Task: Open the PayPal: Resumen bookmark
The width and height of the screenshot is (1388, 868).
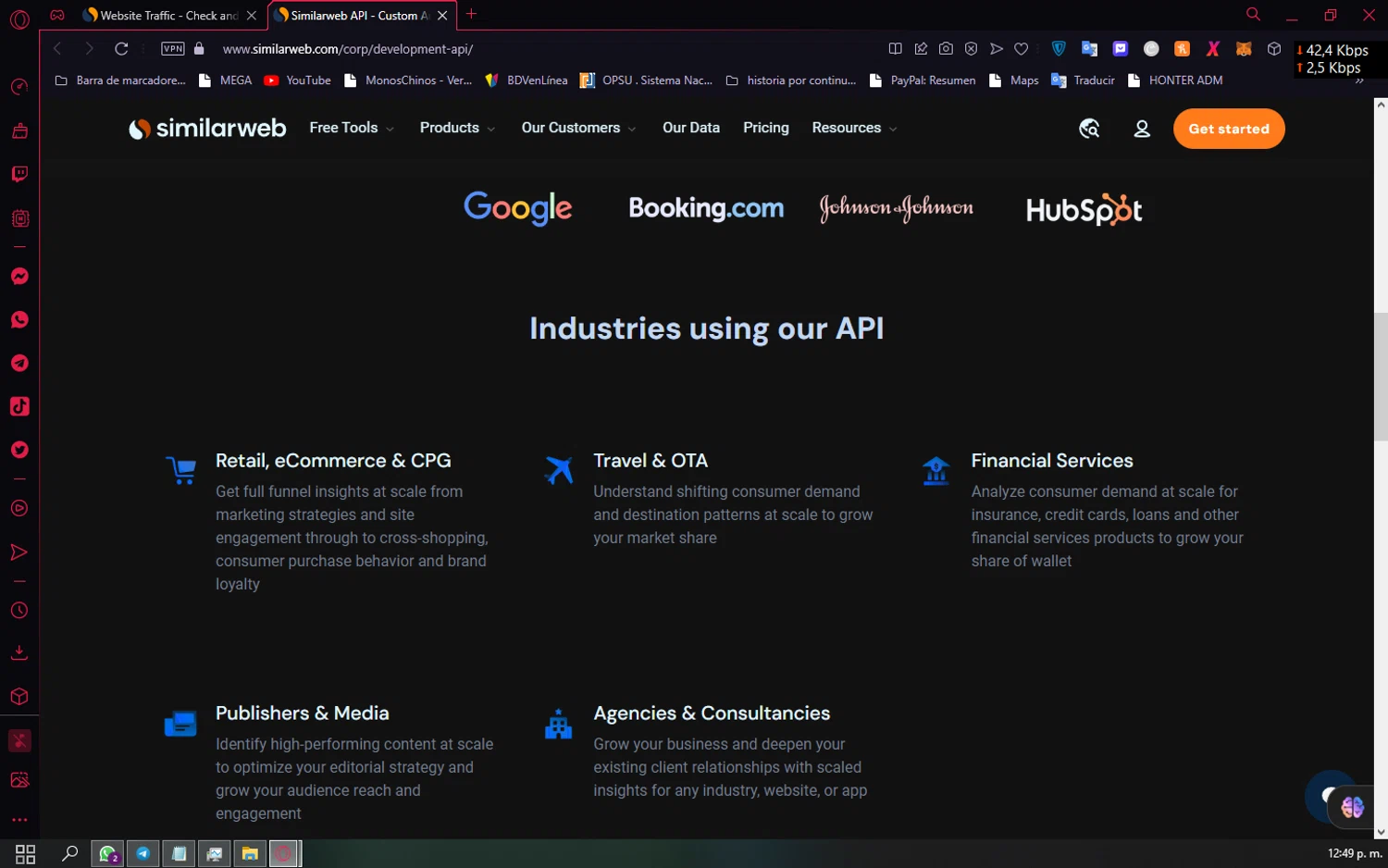Action: 923,81
